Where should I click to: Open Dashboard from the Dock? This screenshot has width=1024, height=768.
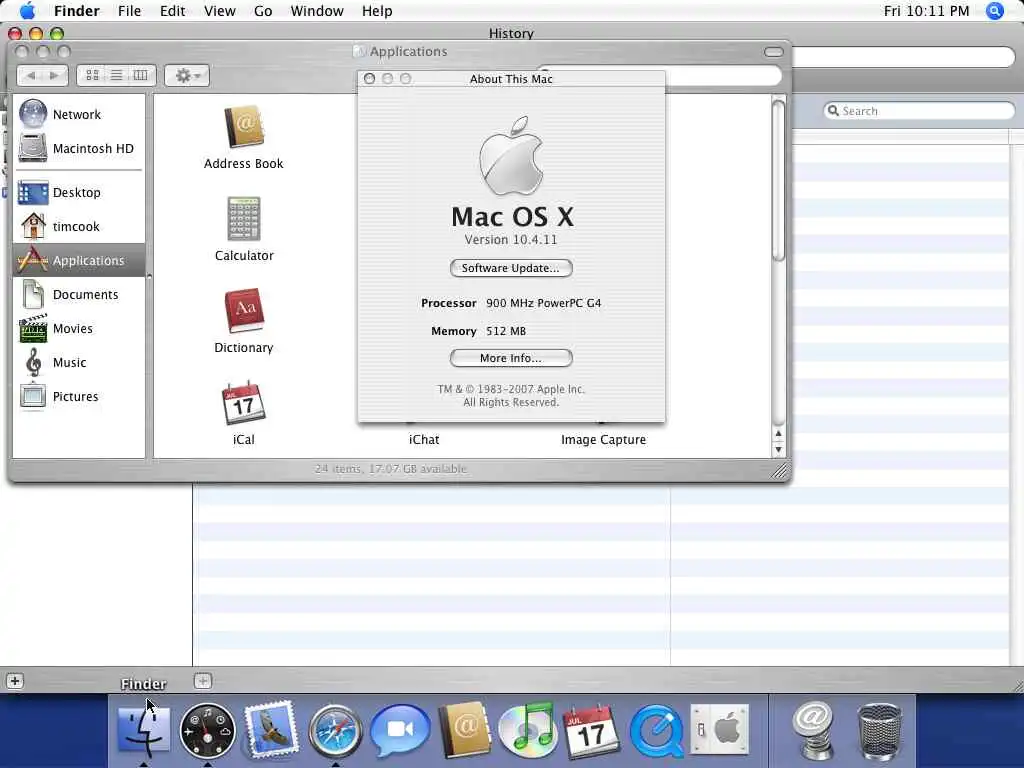[208, 731]
